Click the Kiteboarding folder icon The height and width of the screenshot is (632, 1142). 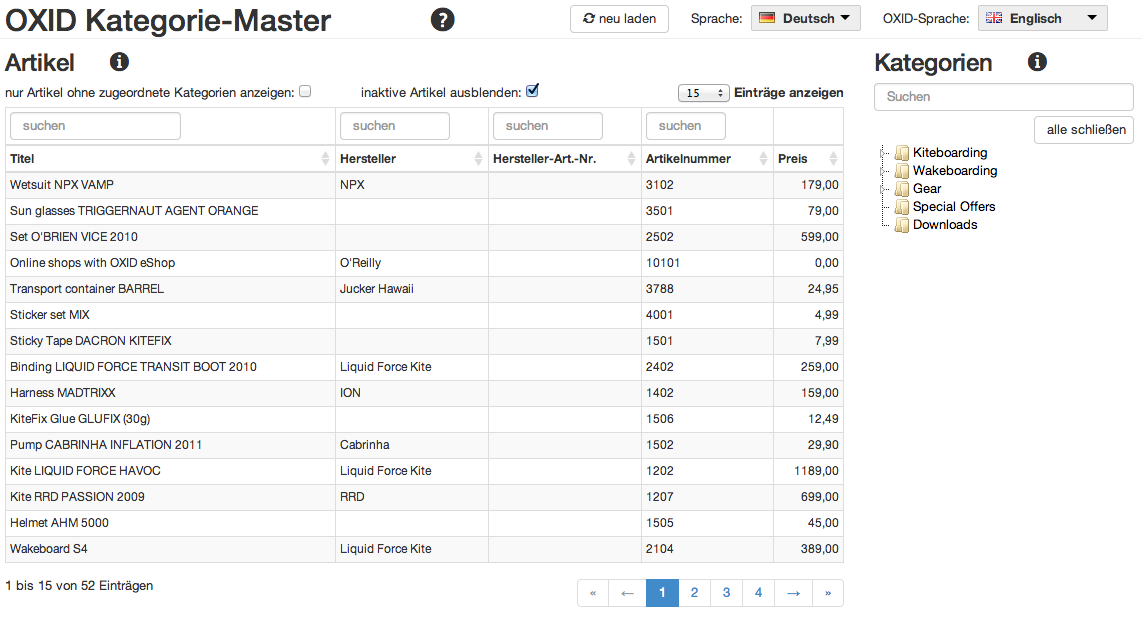coord(902,153)
